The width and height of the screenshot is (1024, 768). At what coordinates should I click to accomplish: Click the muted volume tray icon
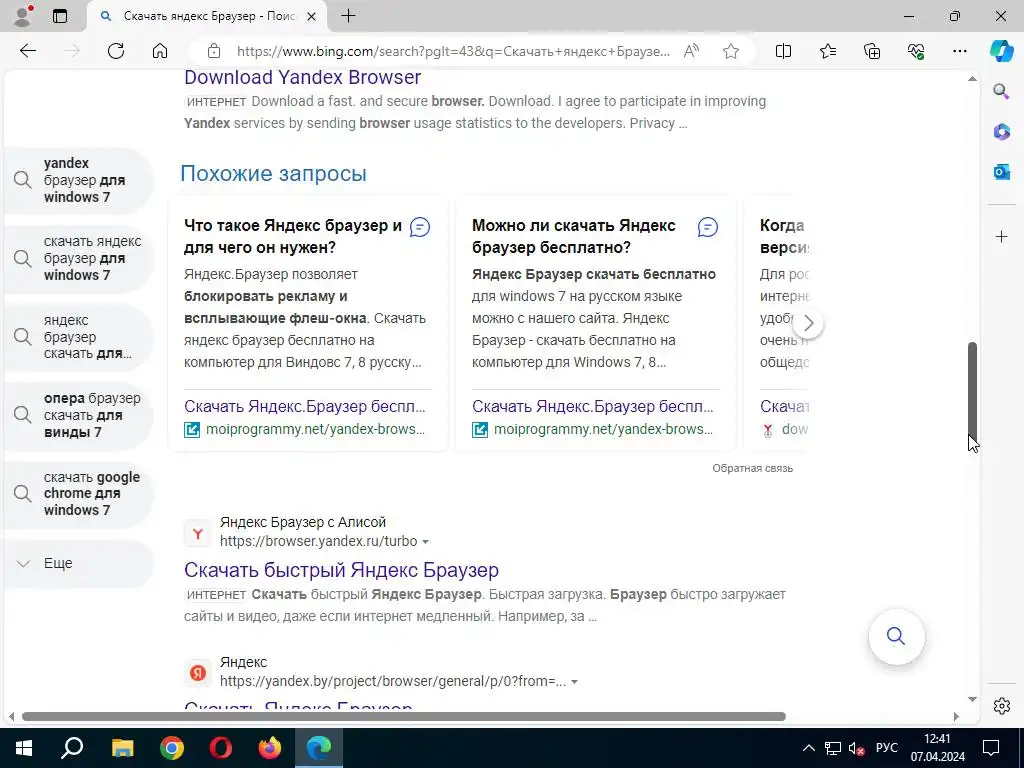pos(856,748)
